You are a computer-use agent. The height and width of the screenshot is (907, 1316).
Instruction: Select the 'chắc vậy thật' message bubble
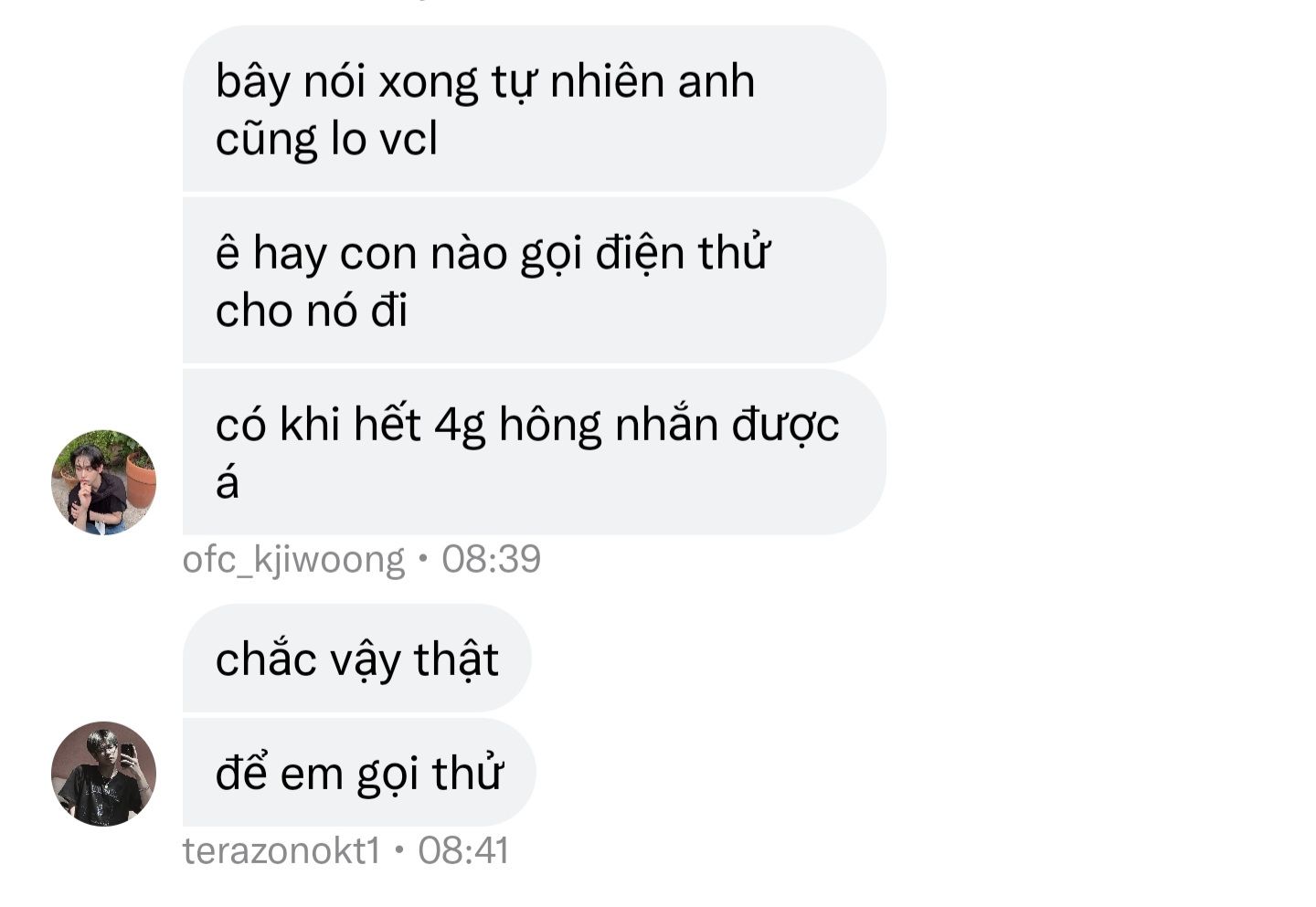(x=357, y=659)
